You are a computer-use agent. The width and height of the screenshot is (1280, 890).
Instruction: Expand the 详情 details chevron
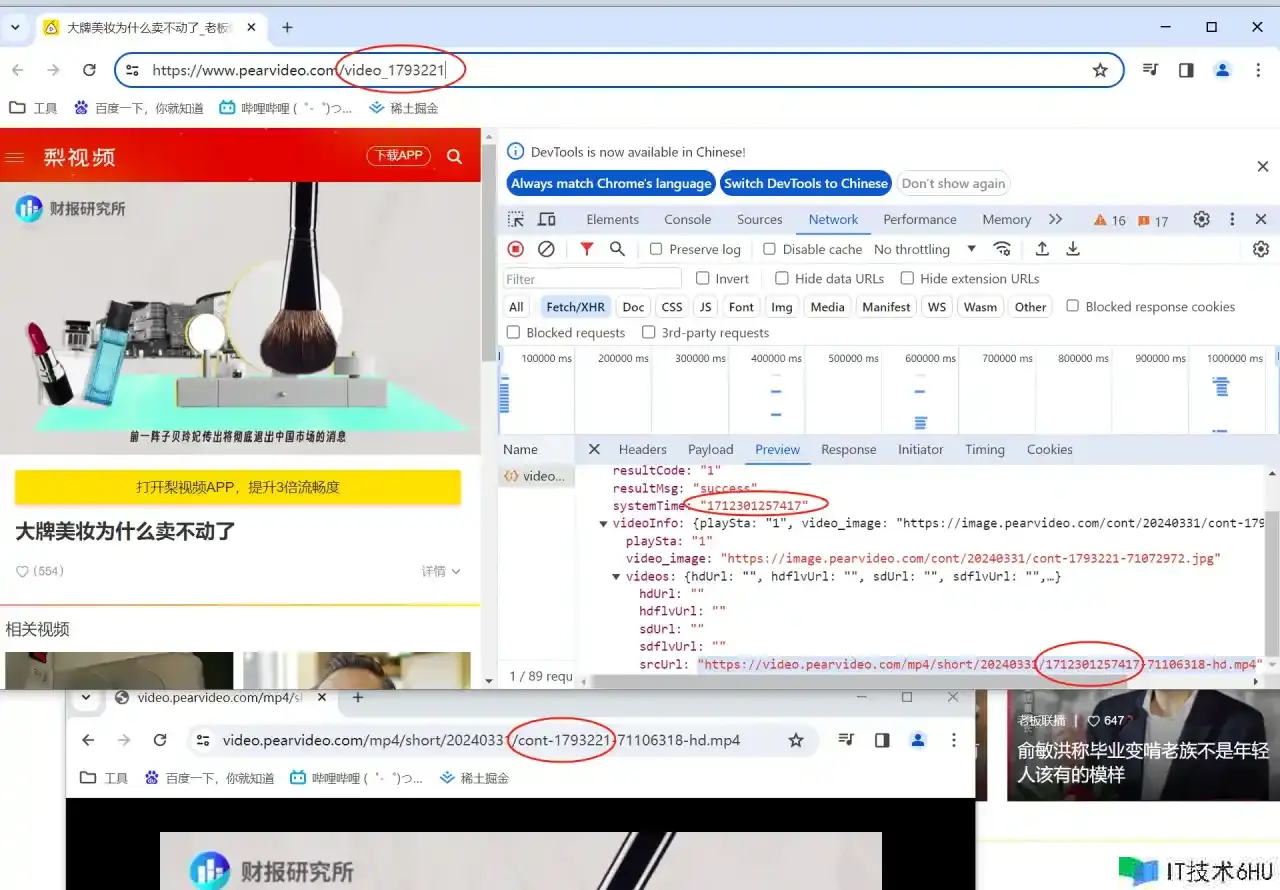pos(441,571)
